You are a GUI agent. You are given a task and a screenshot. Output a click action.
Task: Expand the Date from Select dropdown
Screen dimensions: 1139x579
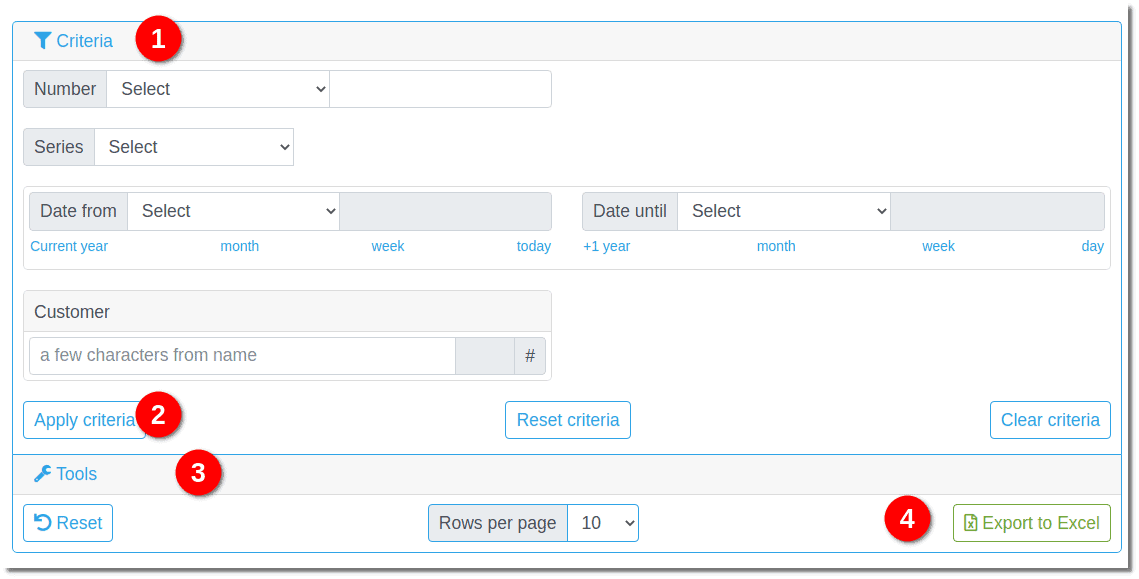[x=233, y=211]
